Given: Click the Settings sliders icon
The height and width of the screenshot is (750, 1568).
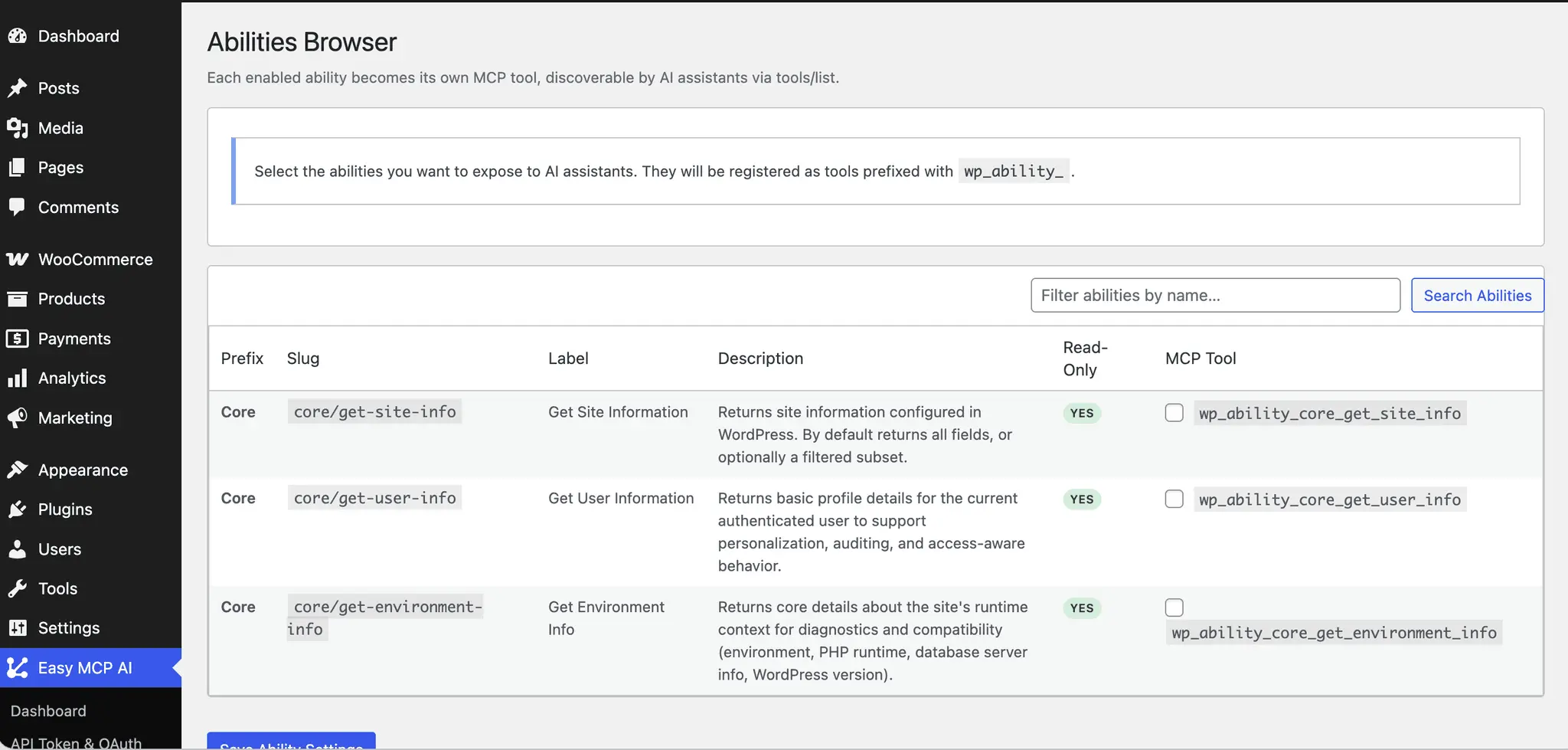Looking at the screenshot, I should pyautogui.click(x=18, y=628).
